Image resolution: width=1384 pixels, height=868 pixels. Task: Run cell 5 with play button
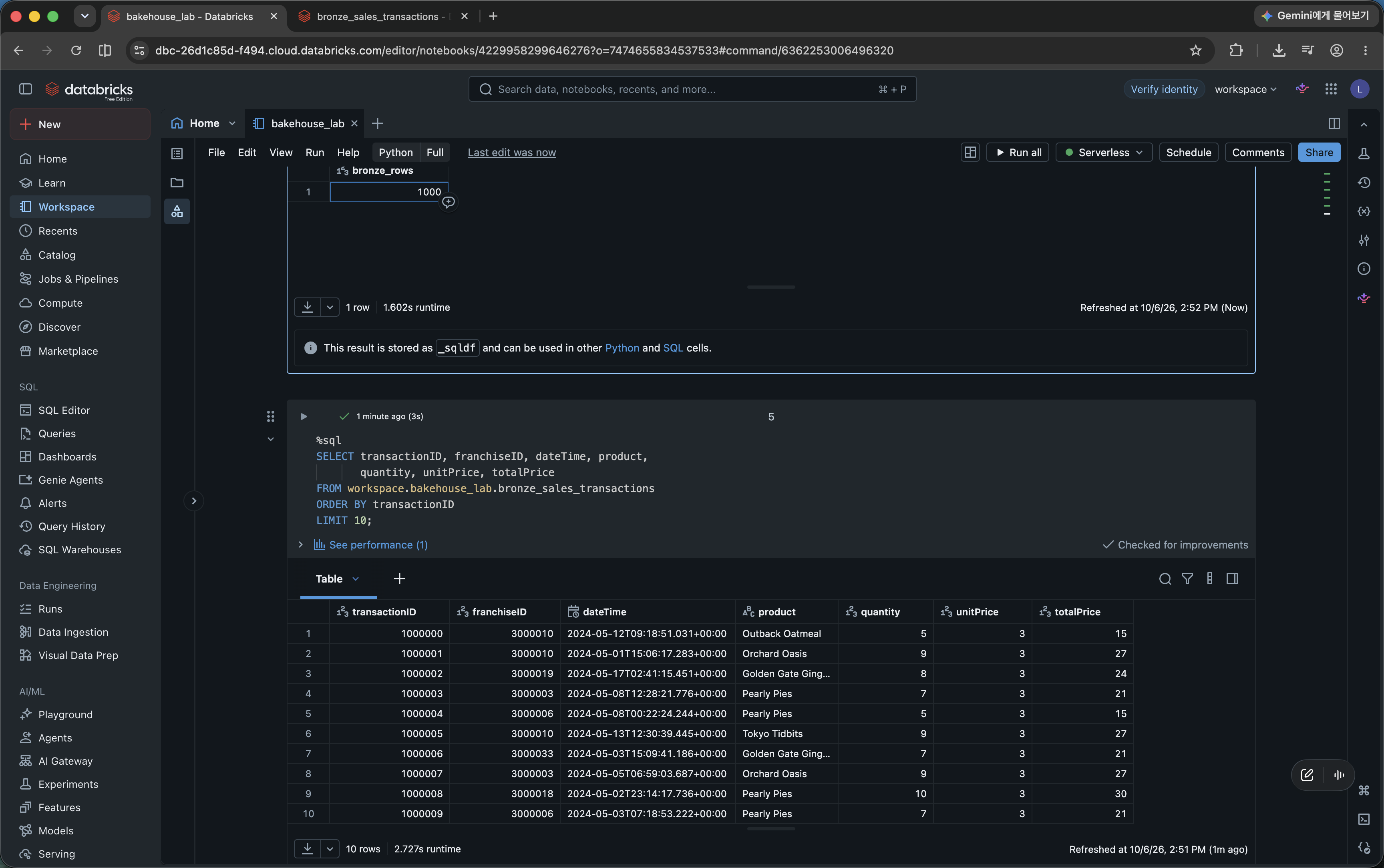point(304,416)
